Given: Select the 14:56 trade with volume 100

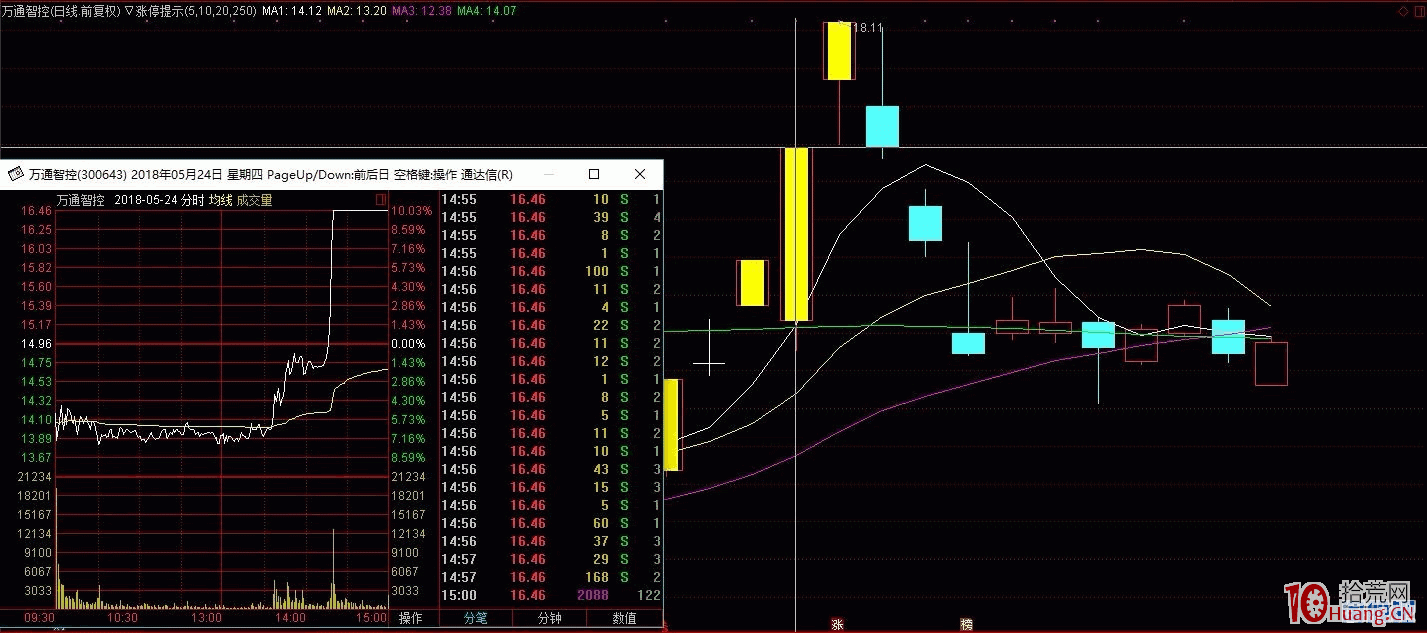Looking at the screenshot, I should point(552,271).
